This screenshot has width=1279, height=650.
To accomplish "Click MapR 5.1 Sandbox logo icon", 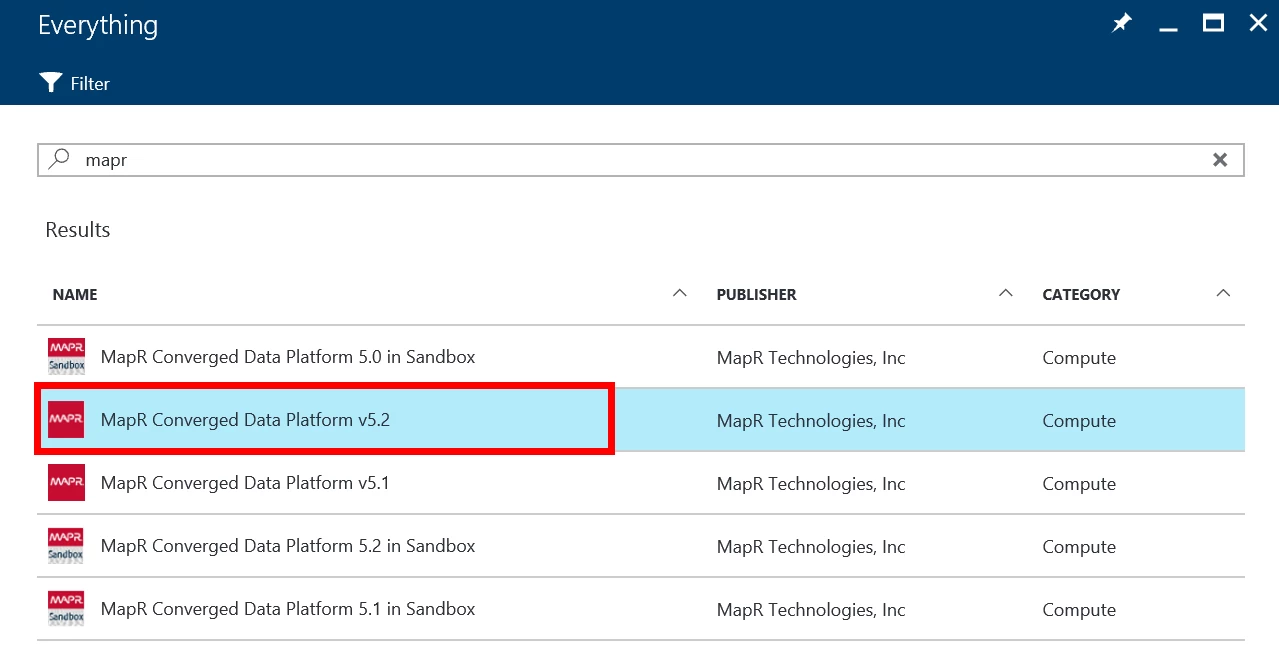I will click(66, 608).
